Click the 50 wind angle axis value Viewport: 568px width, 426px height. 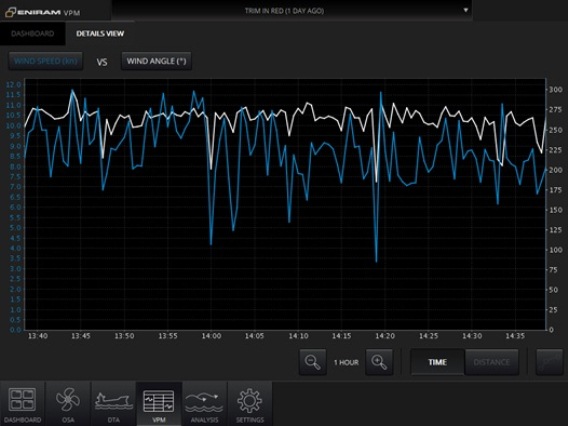point(554,290)
